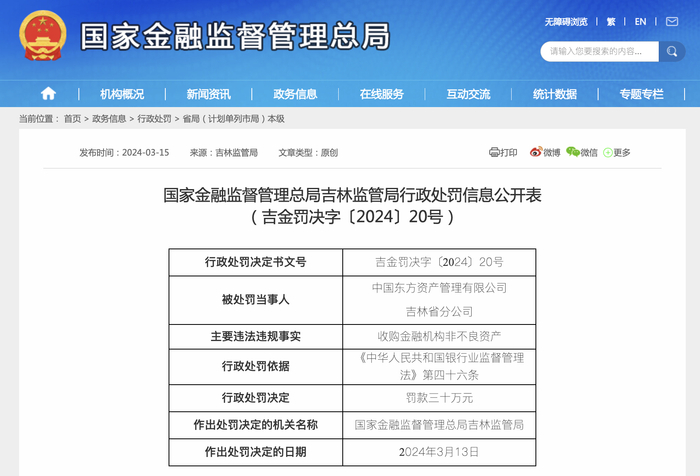Click the 无障碍浏览 link

[x=566, y=22]
